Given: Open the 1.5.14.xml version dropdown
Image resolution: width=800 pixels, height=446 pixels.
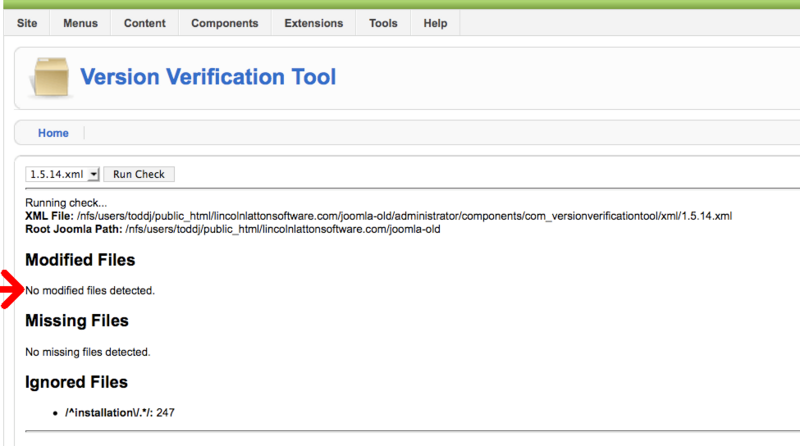Looking at the screenshot, I should (x=62, y=174).
